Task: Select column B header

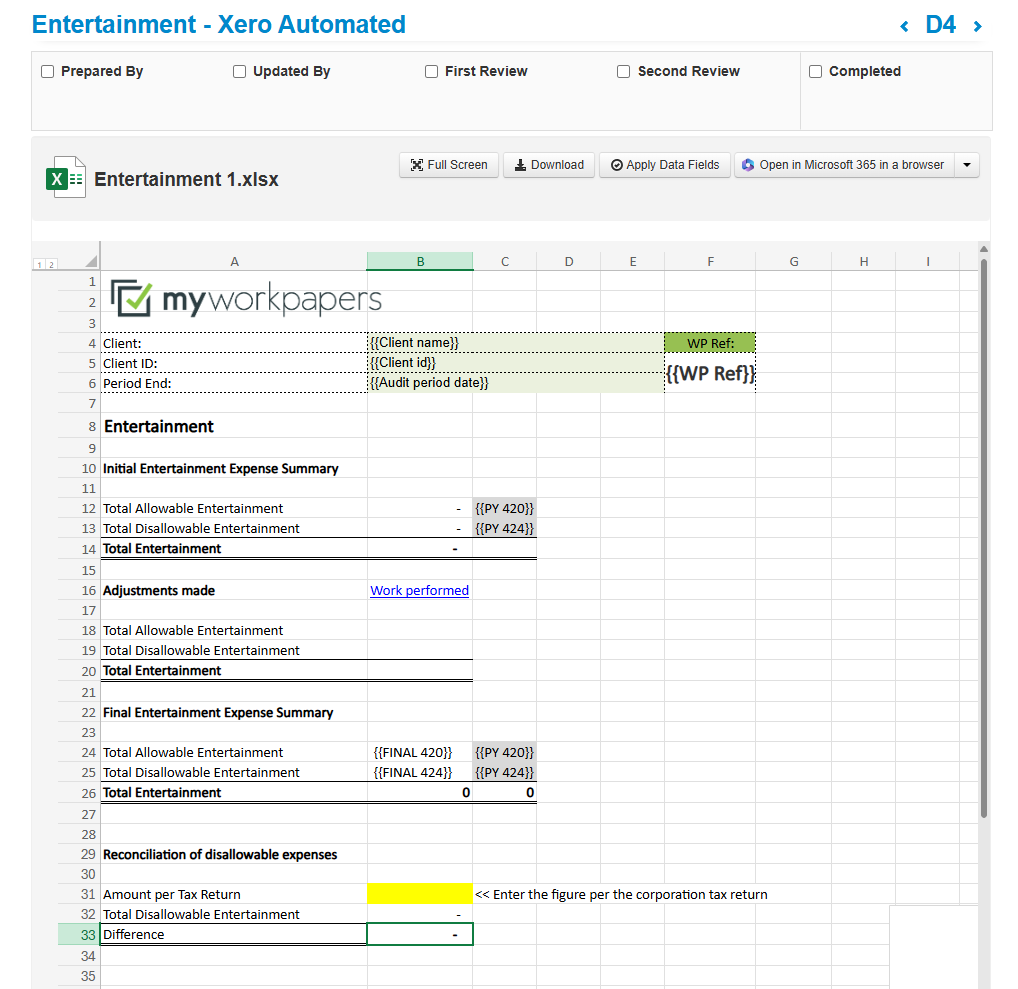Action: click(x=420, y=261)
